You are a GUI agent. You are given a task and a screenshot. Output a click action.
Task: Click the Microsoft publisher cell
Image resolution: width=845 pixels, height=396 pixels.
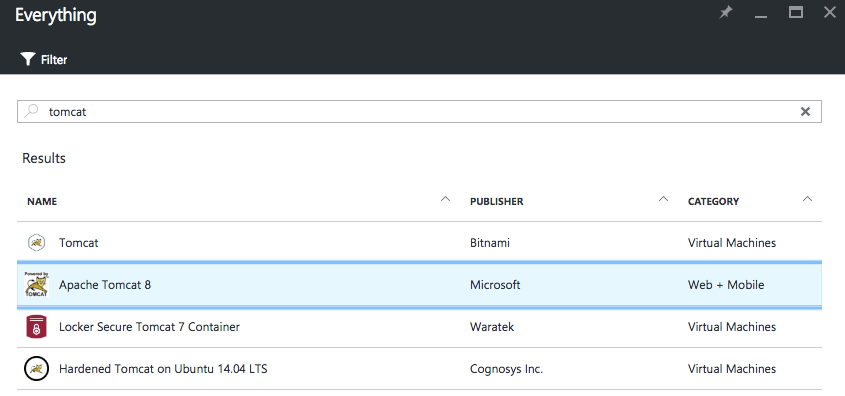[x=495, y=284]
